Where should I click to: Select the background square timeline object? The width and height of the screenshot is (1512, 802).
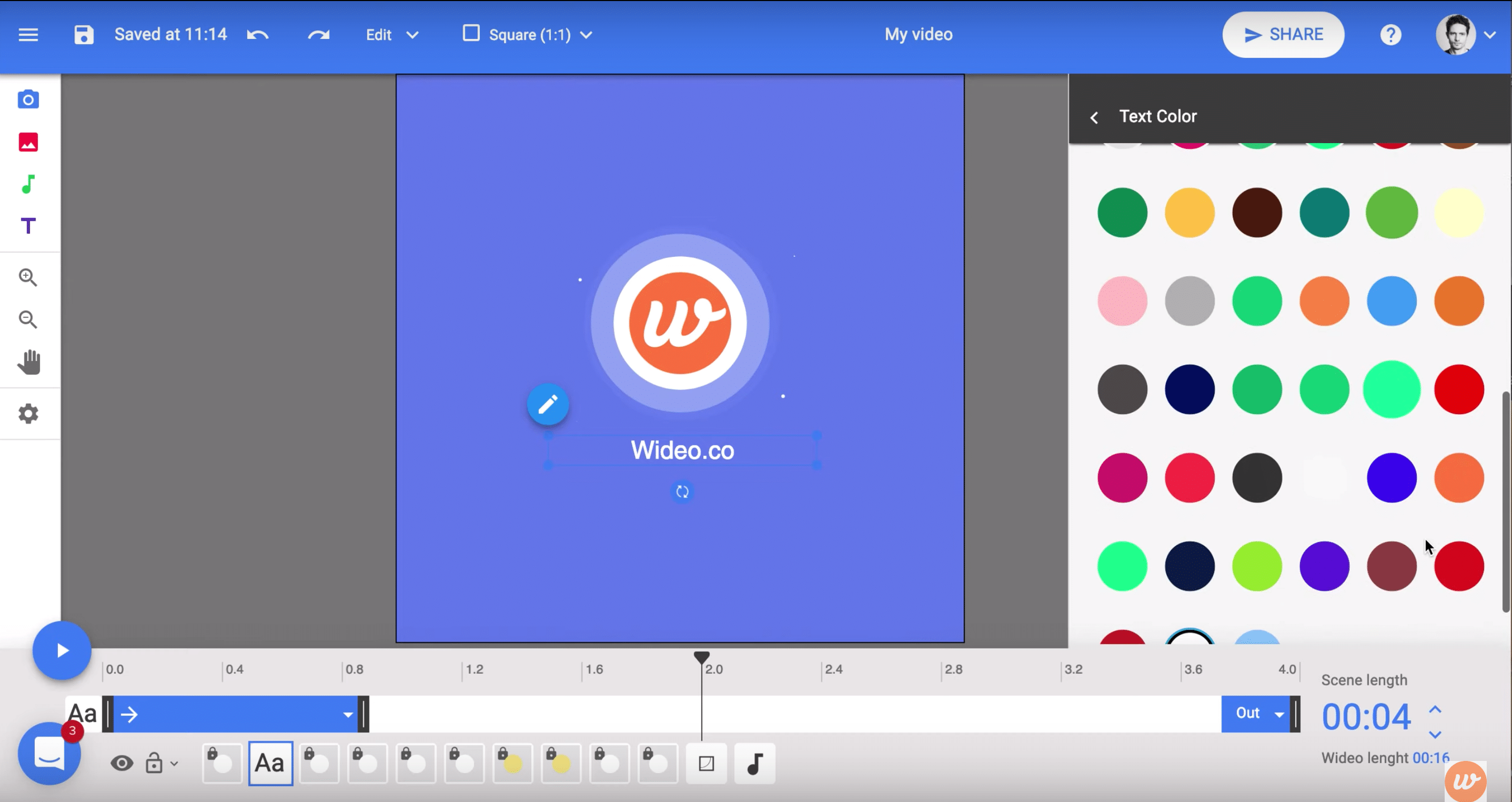click(x=707, y=764)
